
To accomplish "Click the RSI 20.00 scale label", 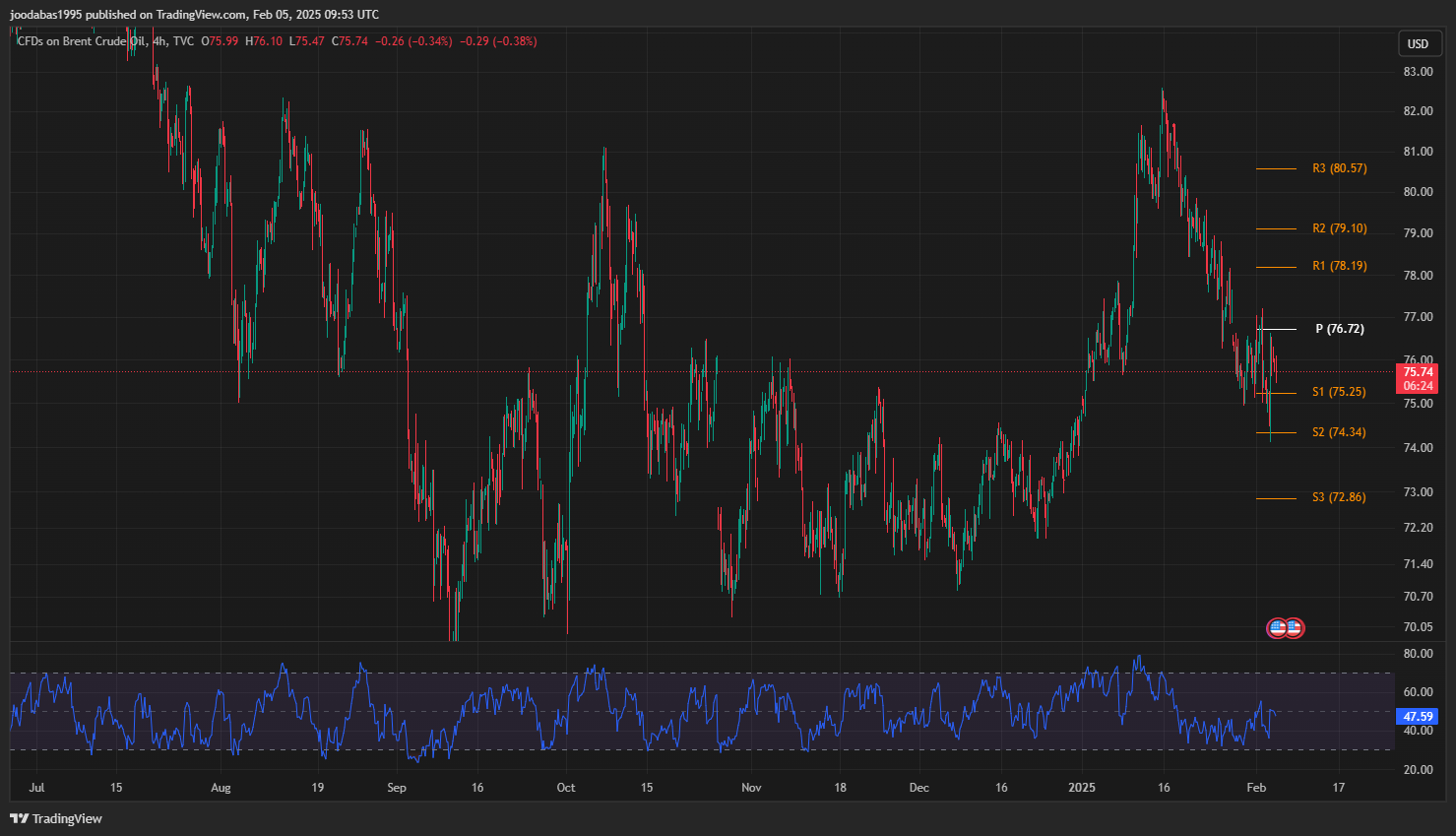I will [1418, 770].
